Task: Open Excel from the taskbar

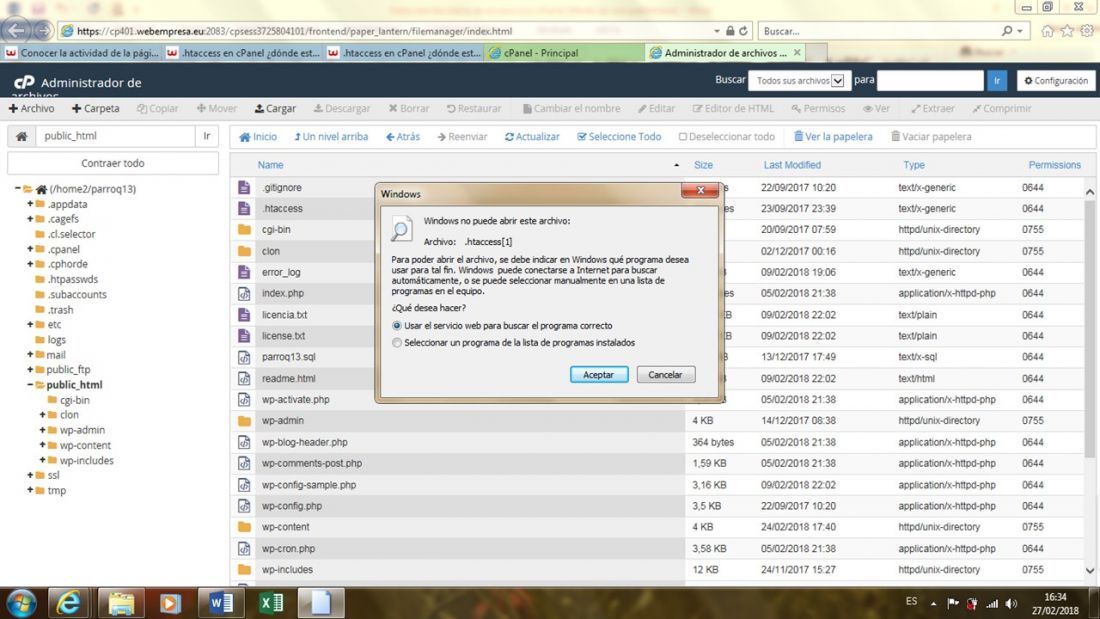Action: tap(271, 603)
